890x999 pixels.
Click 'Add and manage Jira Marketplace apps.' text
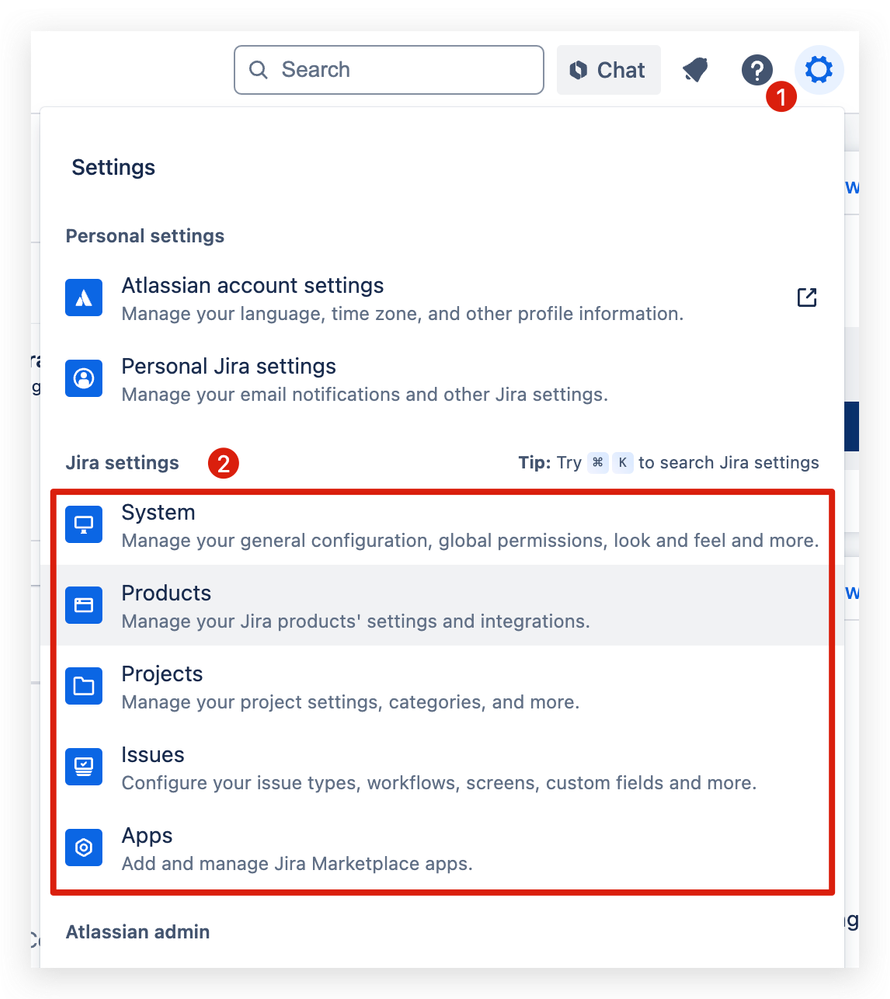(297, 864)
